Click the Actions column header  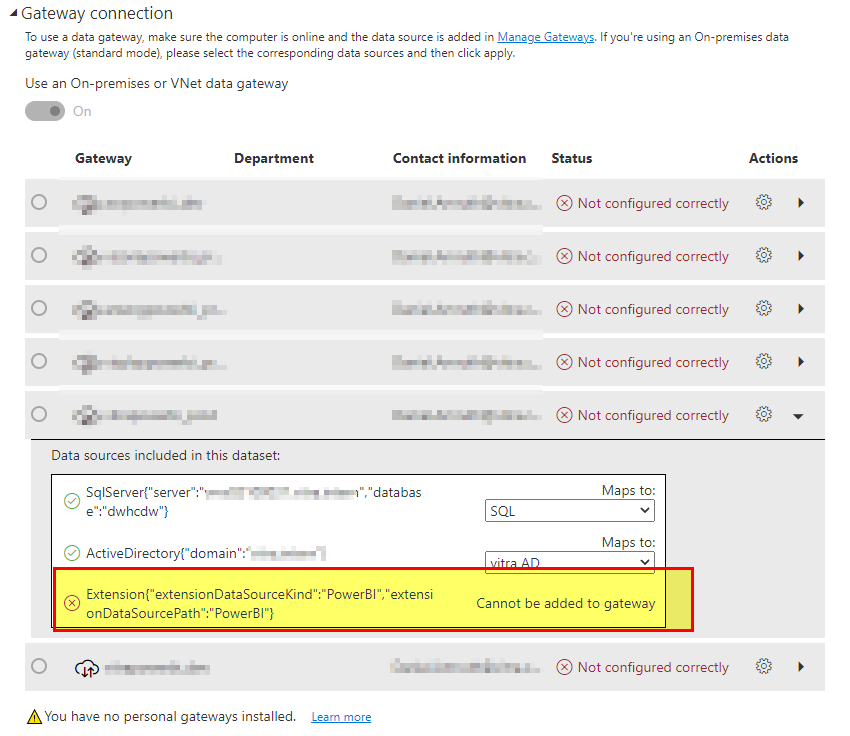pos(773,158)
